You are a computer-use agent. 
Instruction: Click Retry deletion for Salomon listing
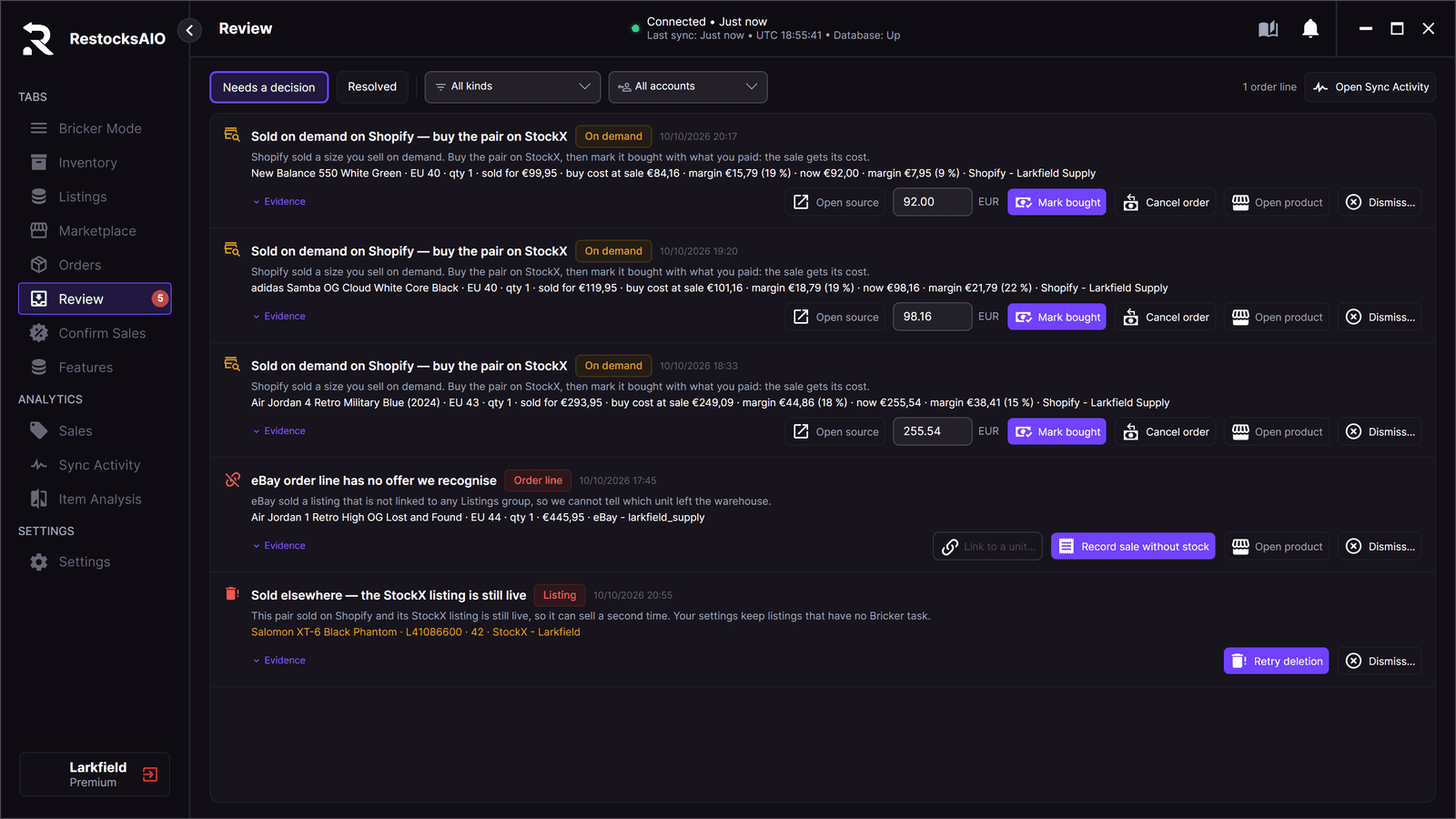(x=1277, y=661)
